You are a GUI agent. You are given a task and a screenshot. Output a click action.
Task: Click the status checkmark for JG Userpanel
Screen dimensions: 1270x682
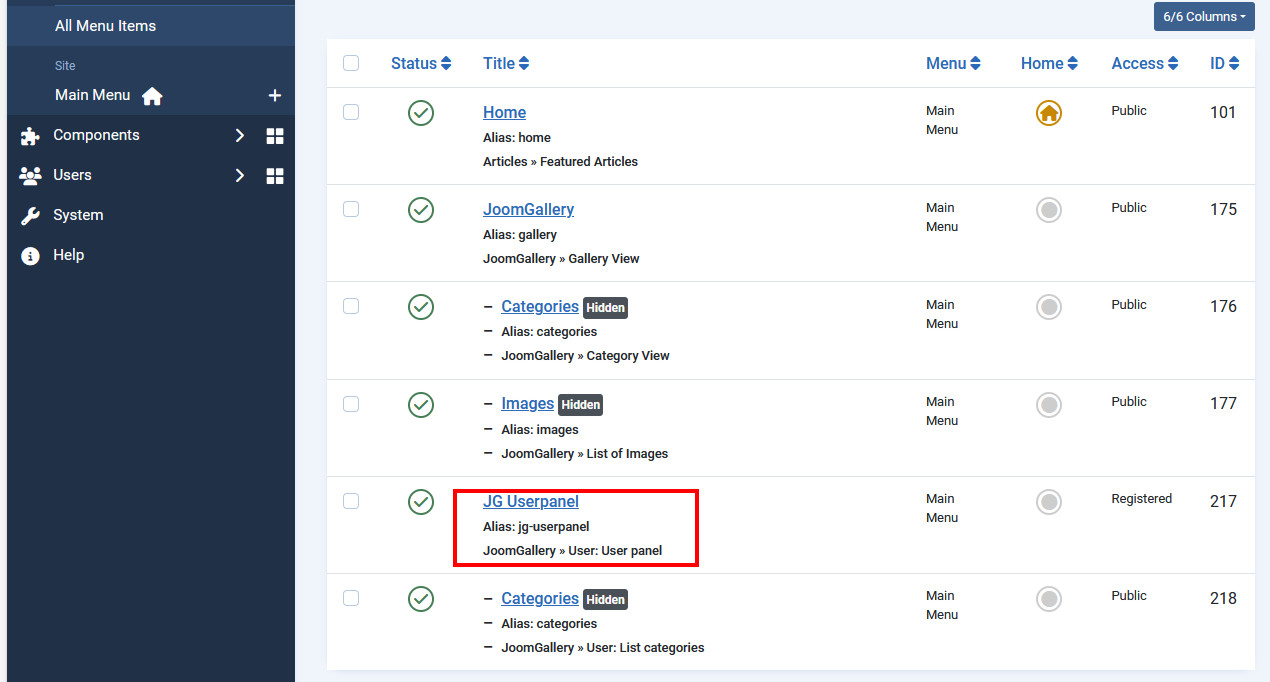tap(421, 501)
